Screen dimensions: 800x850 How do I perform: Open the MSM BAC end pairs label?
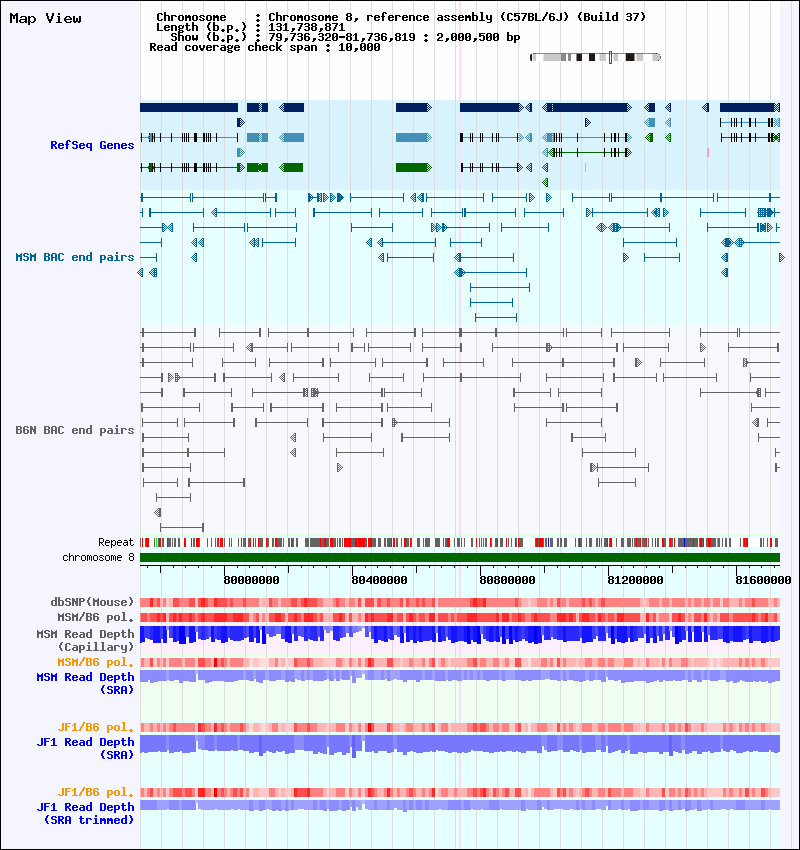tap(75, 257)
